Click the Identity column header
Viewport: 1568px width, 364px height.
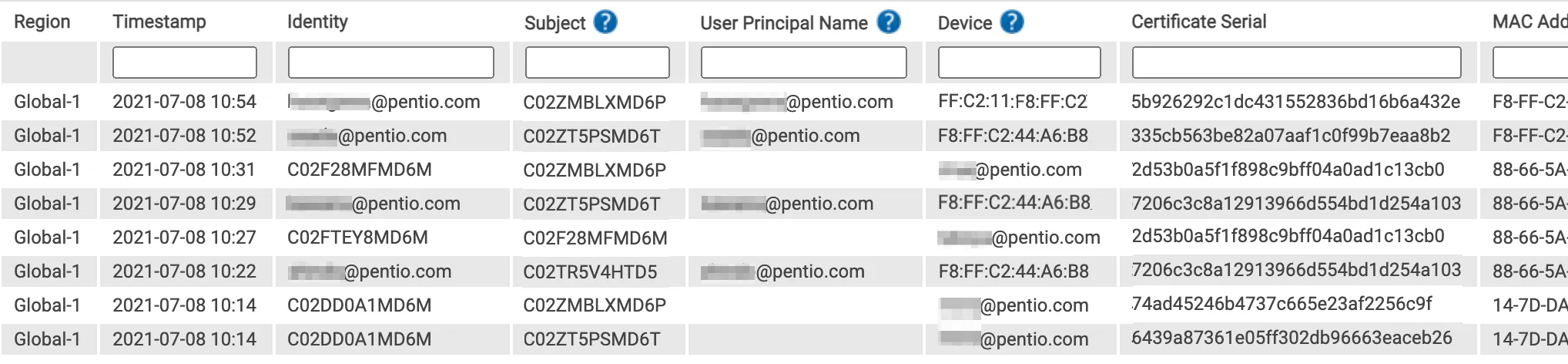click(x=317, y=22)
